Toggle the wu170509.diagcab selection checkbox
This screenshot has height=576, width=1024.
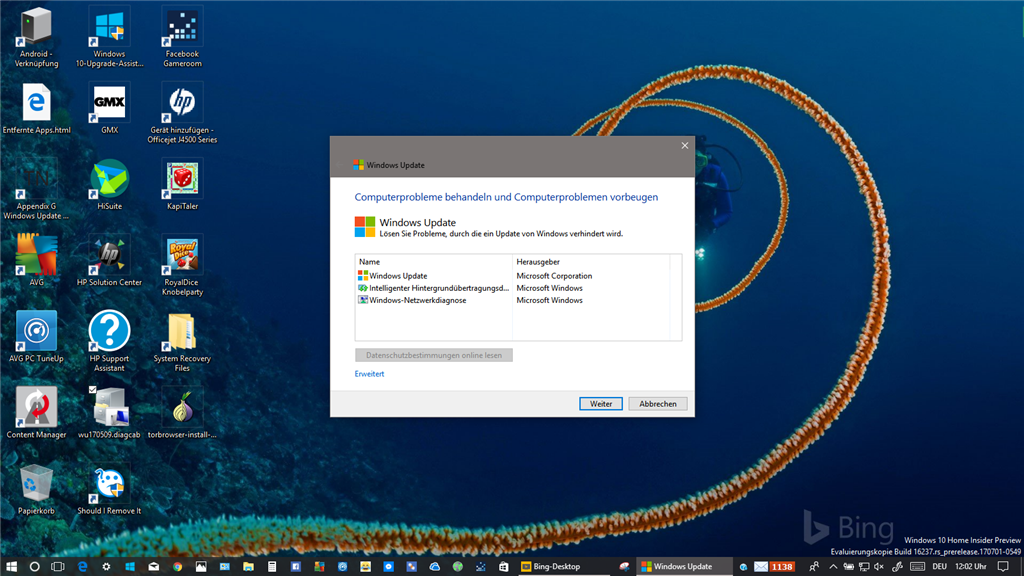93,390
